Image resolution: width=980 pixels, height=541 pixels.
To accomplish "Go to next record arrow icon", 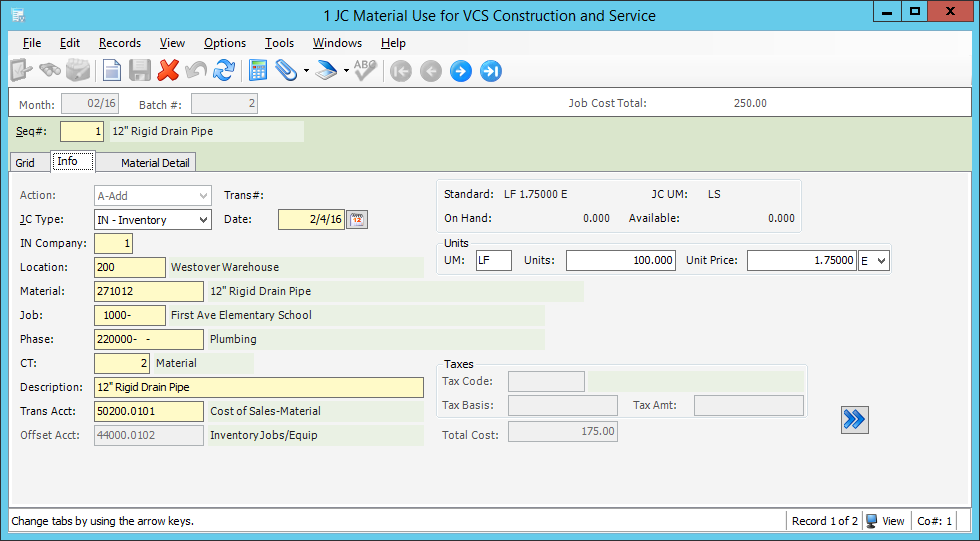I will (x=461, y=71).
